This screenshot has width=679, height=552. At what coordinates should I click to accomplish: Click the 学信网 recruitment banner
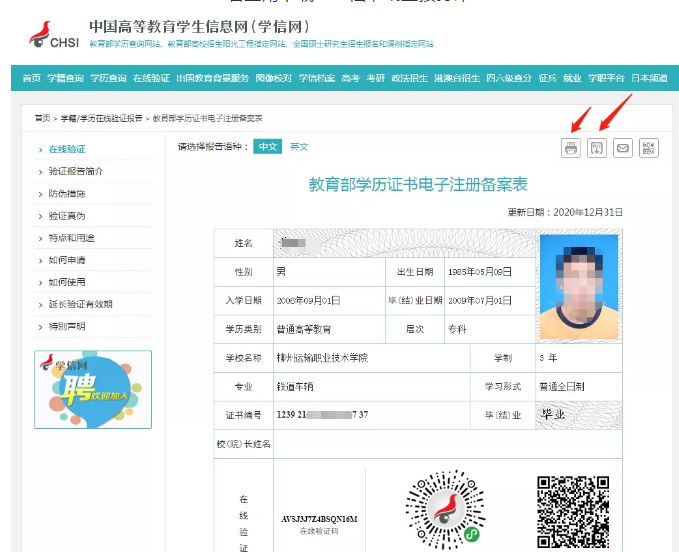[x=93, y=389]
